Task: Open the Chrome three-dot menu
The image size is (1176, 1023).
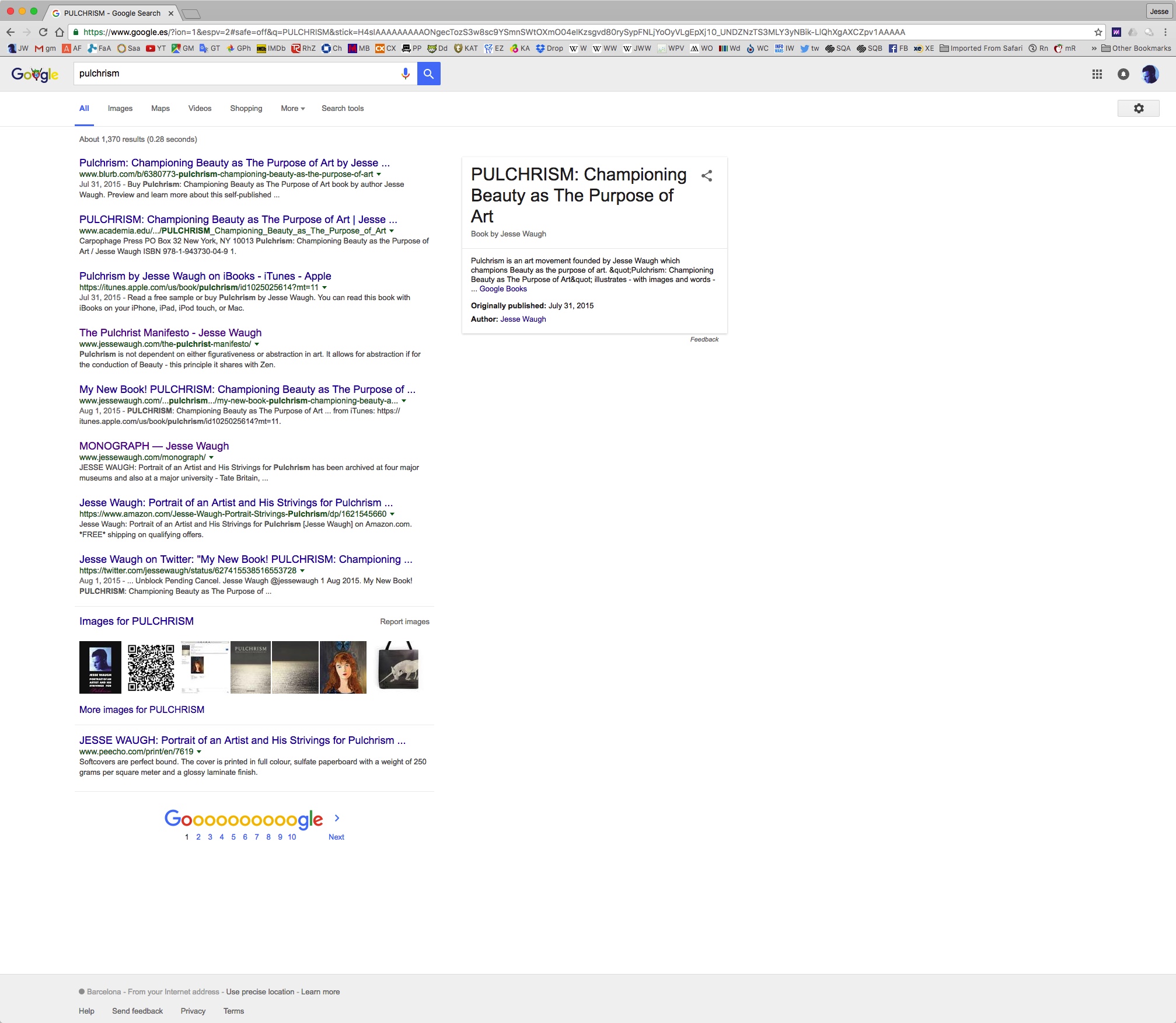Action: tap(1165, 32)
